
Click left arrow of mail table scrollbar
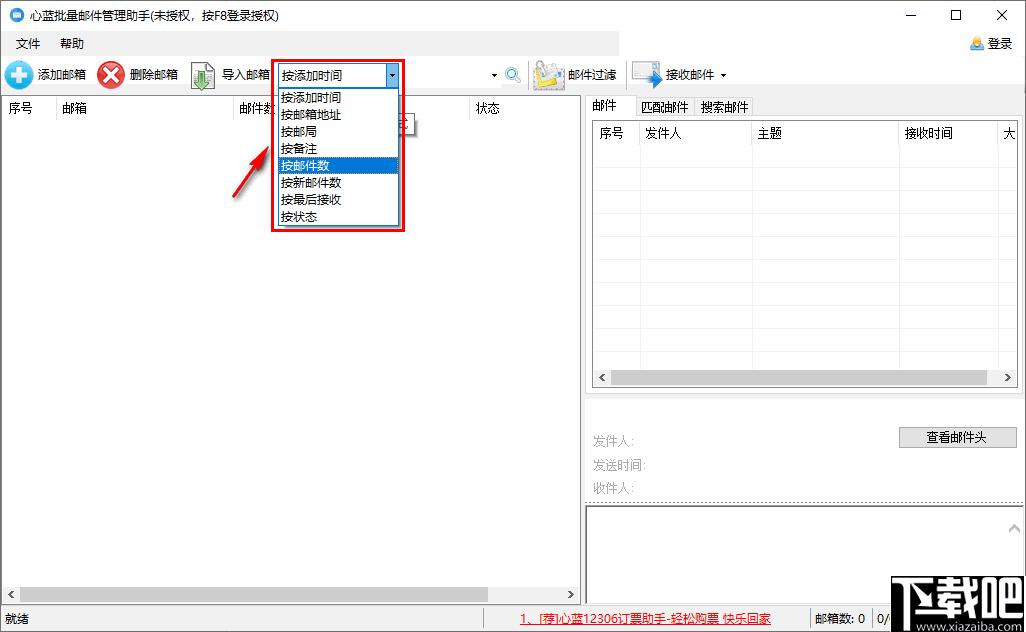coord(602,377)
